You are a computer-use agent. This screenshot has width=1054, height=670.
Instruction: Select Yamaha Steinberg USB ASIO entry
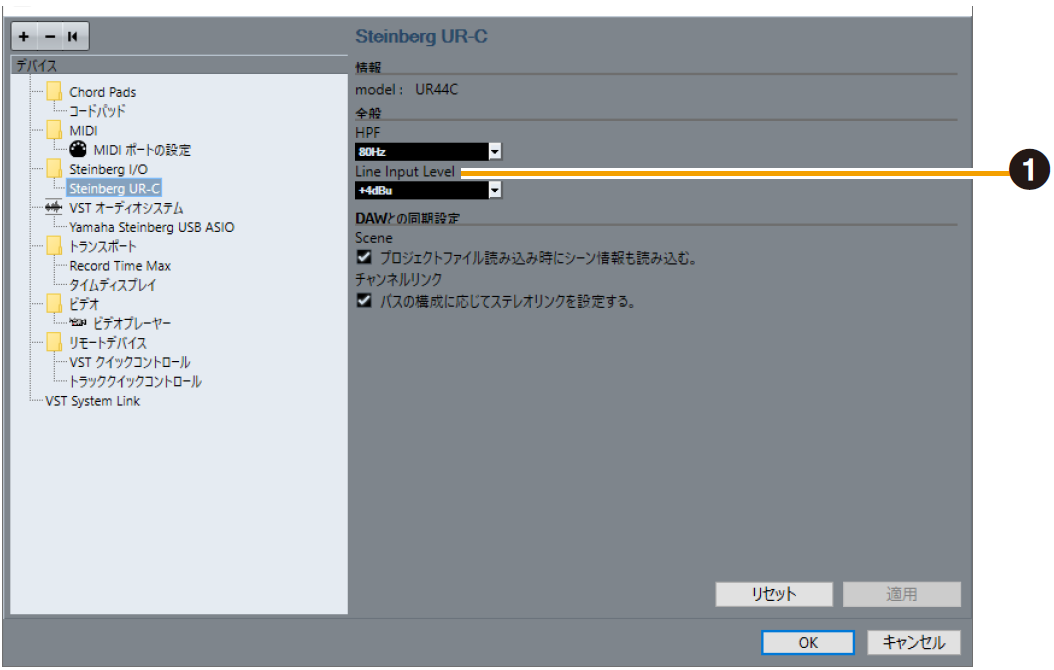click(x=151, y=227)
